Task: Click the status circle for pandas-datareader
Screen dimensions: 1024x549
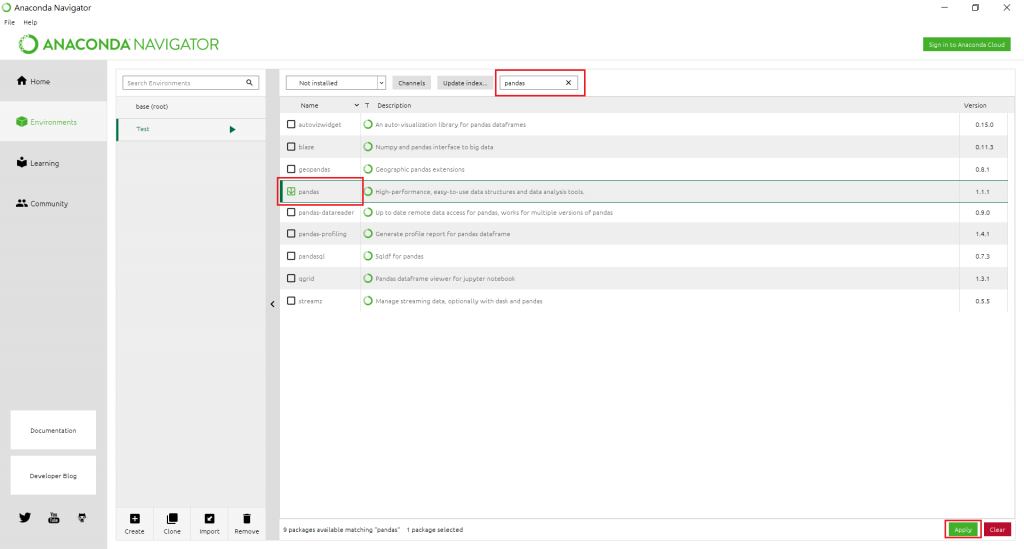Action: 368,212
